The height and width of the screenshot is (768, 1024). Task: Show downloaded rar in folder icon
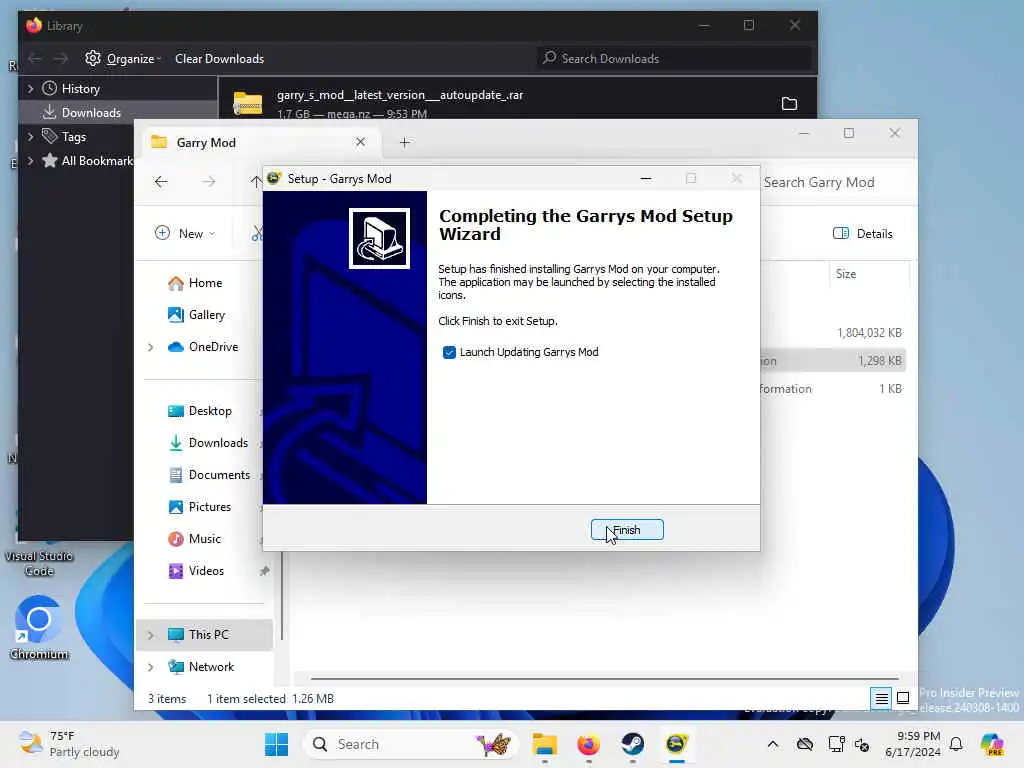point(789,103)
